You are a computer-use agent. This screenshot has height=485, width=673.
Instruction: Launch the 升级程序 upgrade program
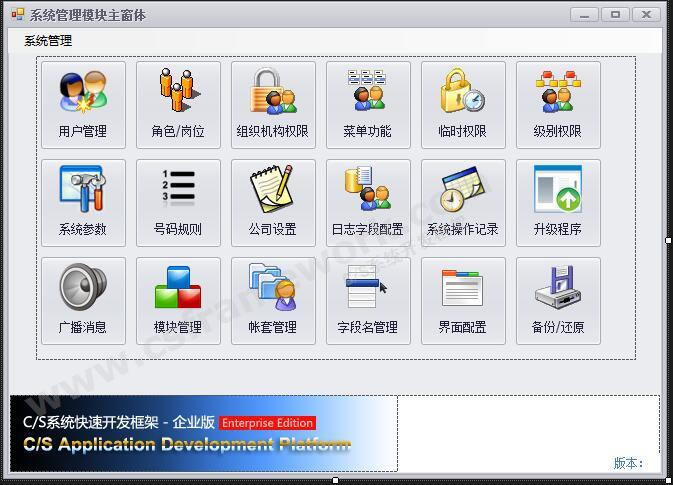click(558, 202)
